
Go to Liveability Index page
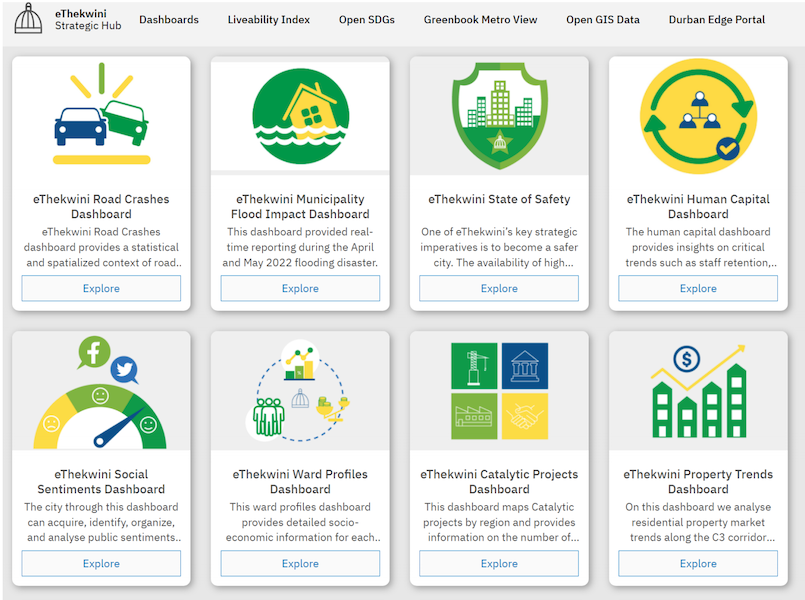(269, 20)
